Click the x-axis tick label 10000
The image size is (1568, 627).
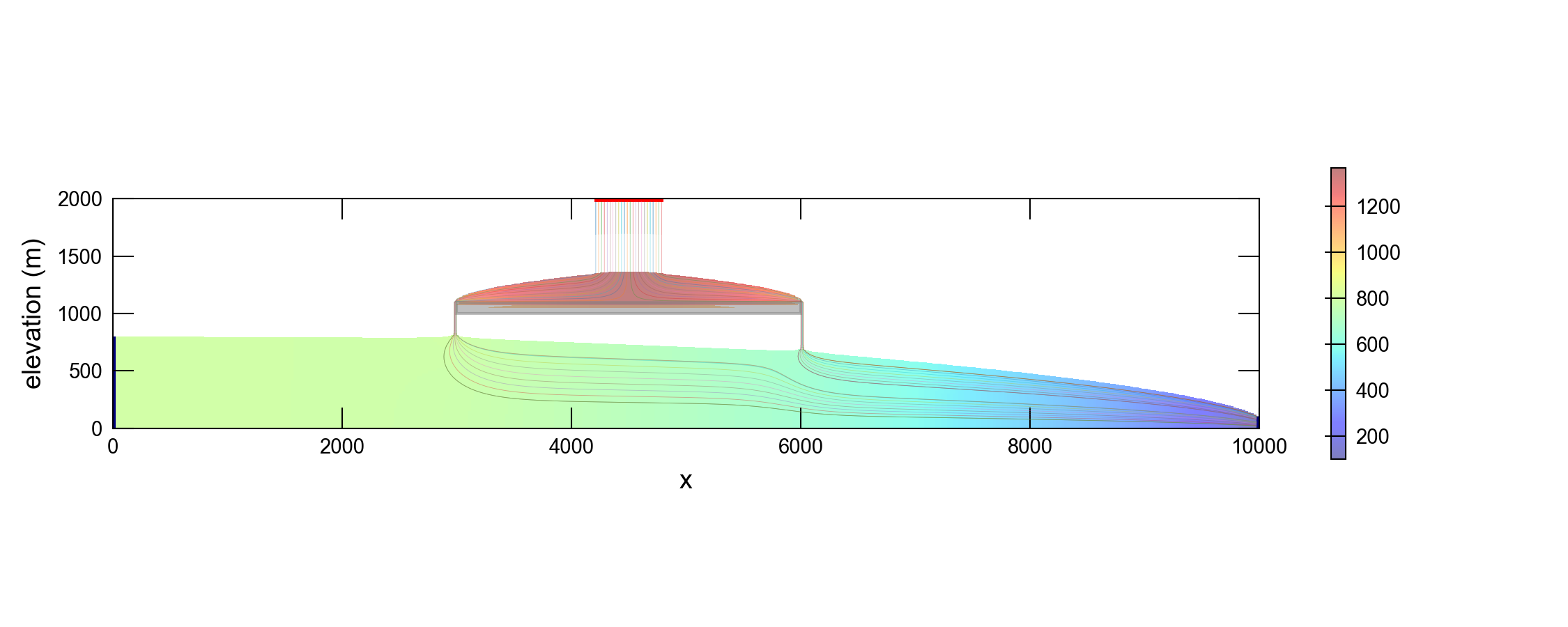1259,447
